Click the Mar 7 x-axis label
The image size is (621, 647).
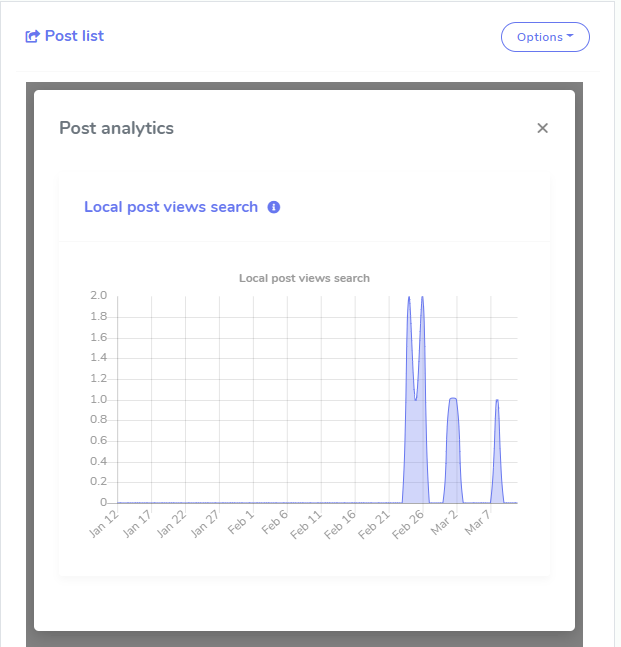tap(478, 521)
